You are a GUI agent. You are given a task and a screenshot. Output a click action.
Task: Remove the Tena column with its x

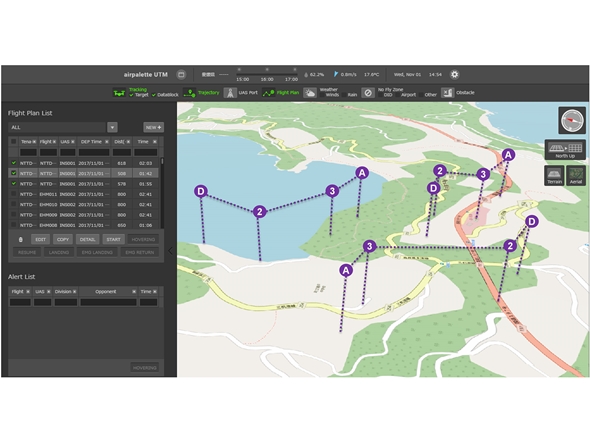(34, 142)
